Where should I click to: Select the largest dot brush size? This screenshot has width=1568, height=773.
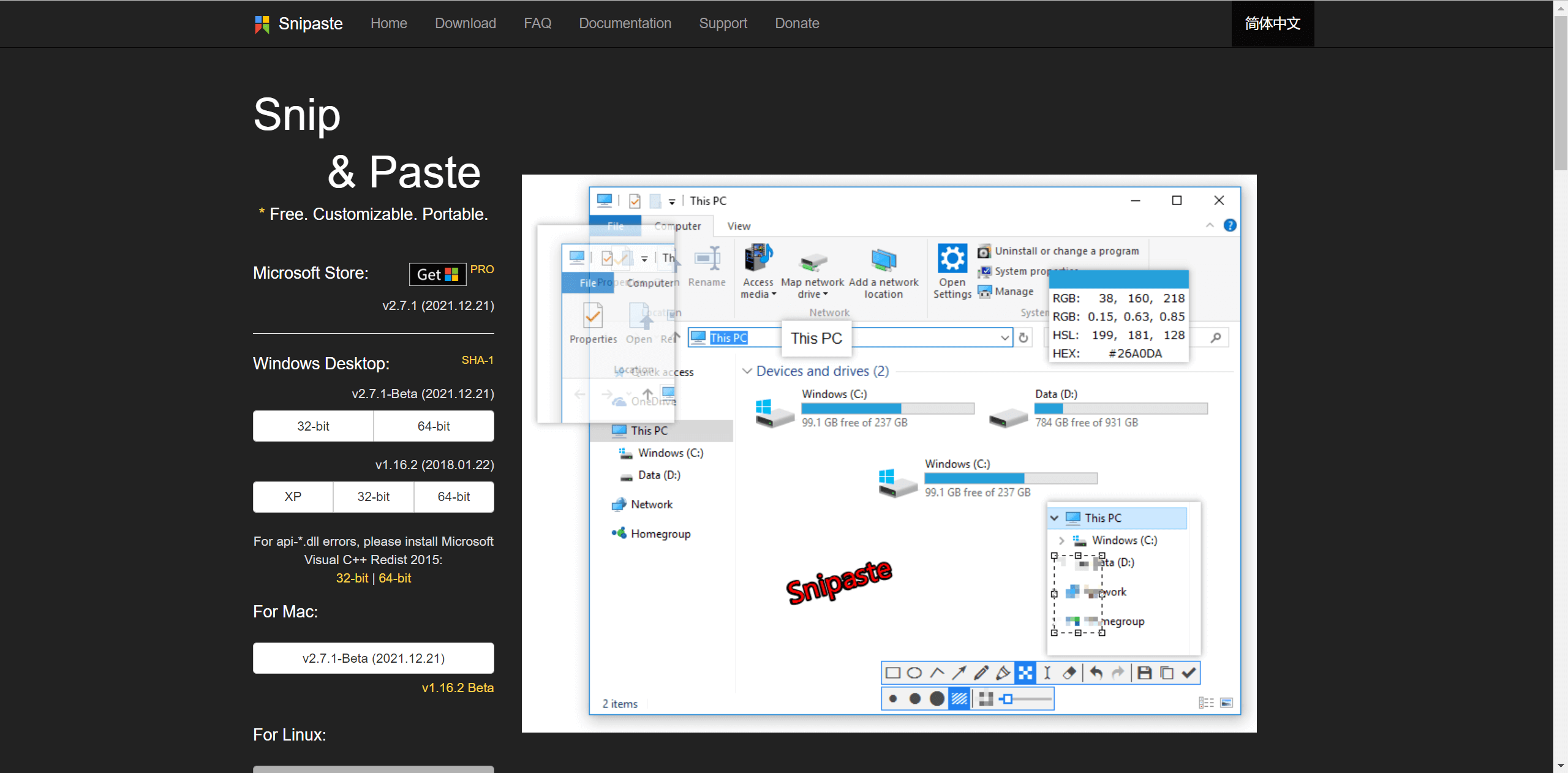(937, 699)
